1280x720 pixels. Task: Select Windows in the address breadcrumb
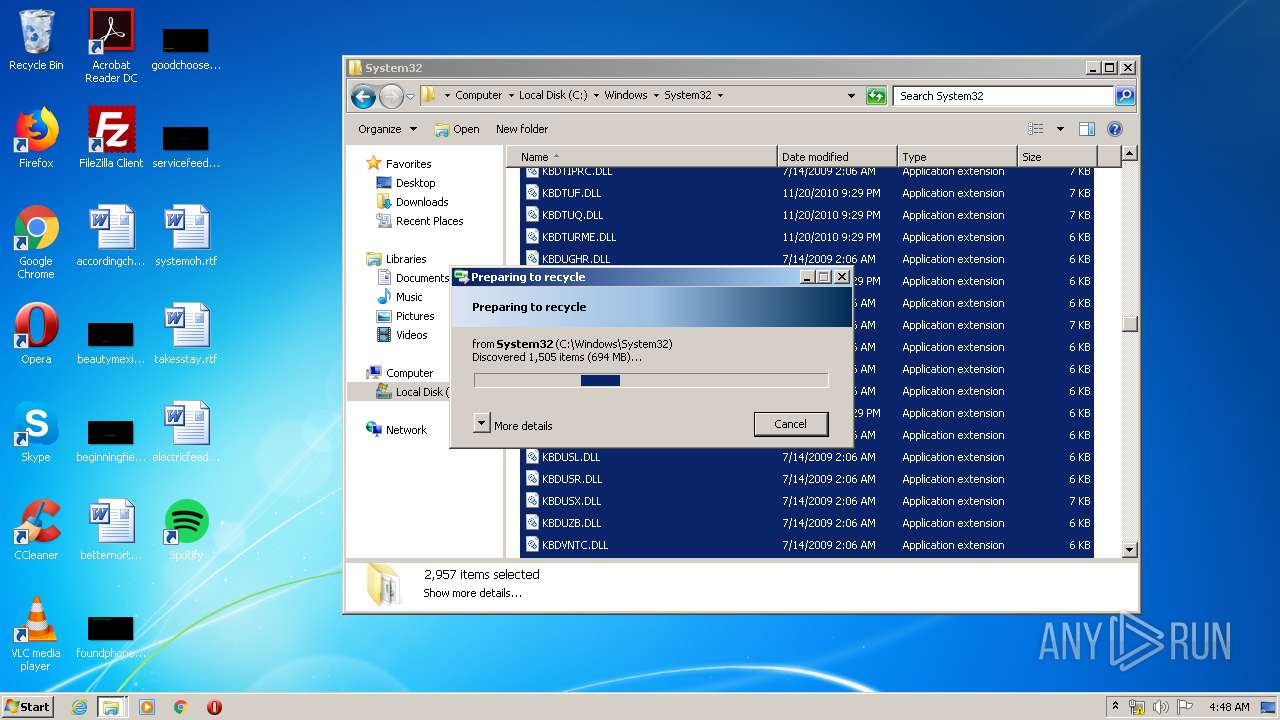click(626, 96)
